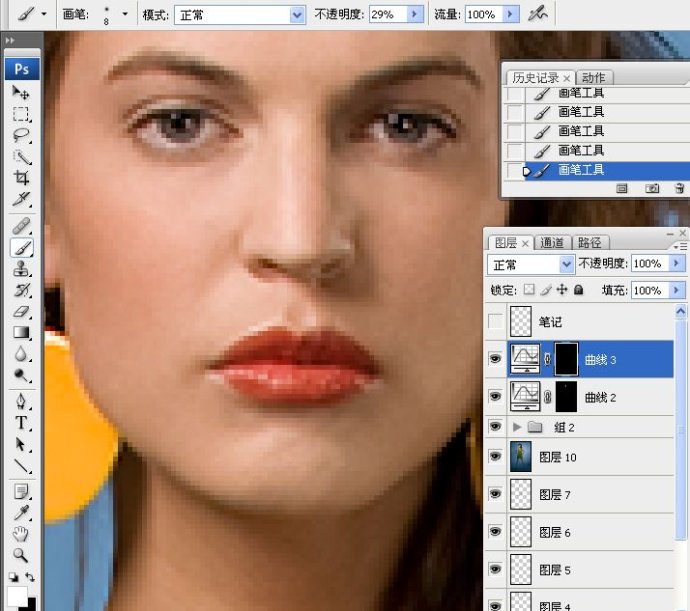Image resolution: width=690 pixels, height=611 pixels.
Task: Select the 曲线 3 layer mask thumbnail
Action: pos(566,359)
